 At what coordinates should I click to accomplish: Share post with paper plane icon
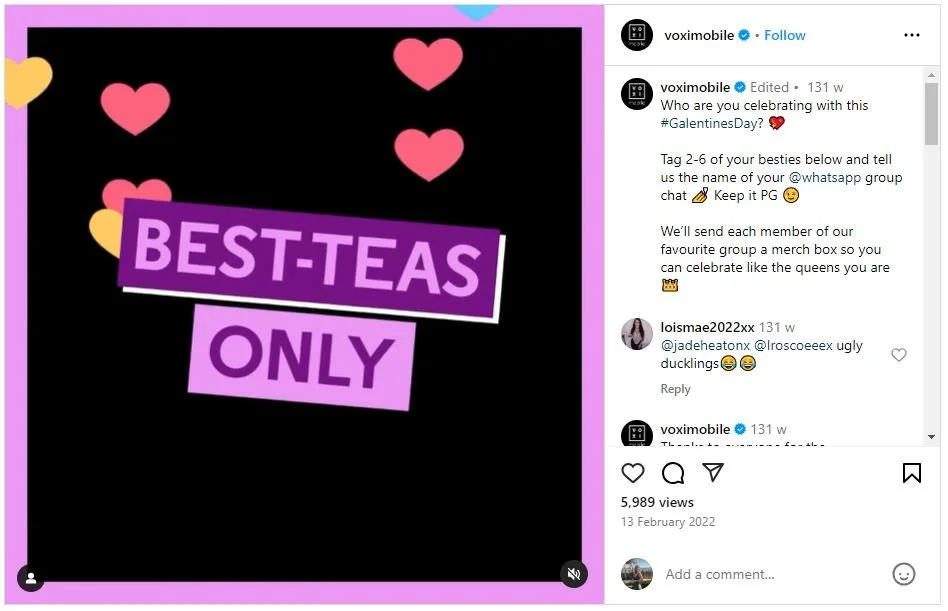[x=713, y=473]
